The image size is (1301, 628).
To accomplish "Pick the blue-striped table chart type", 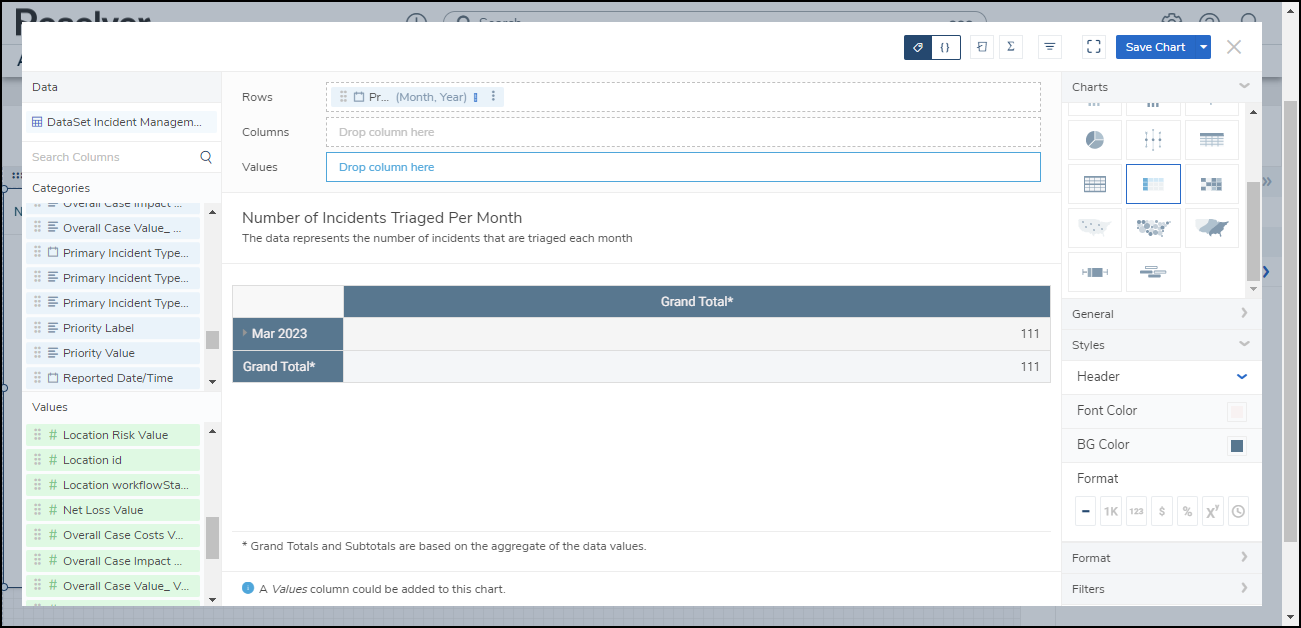I will [1211, 140].
